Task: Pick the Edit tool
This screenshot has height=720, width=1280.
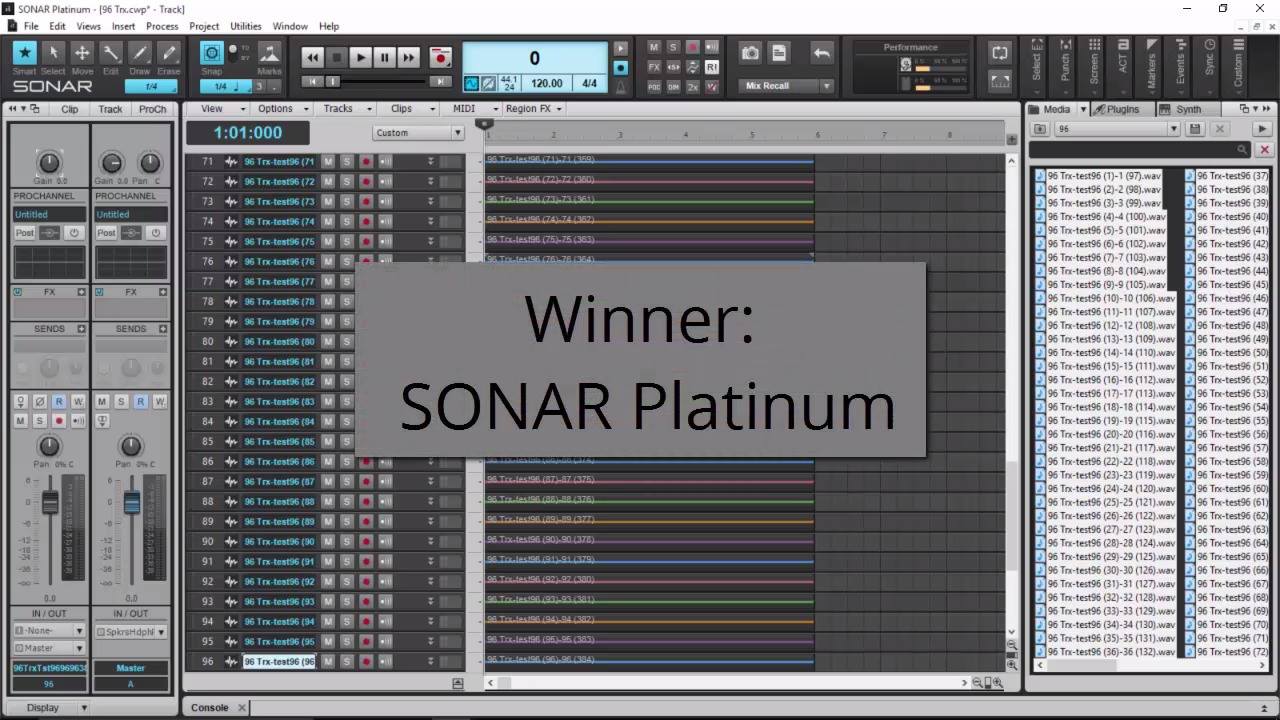Action: (111, 54)
